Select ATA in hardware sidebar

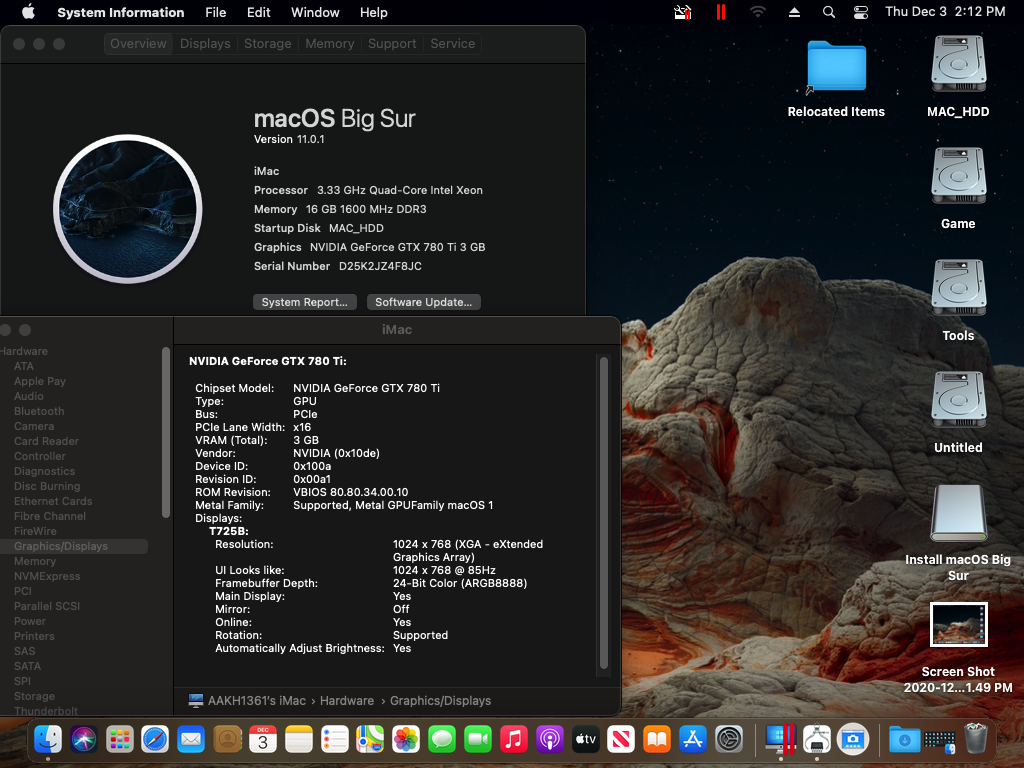(x=24, y=366)
